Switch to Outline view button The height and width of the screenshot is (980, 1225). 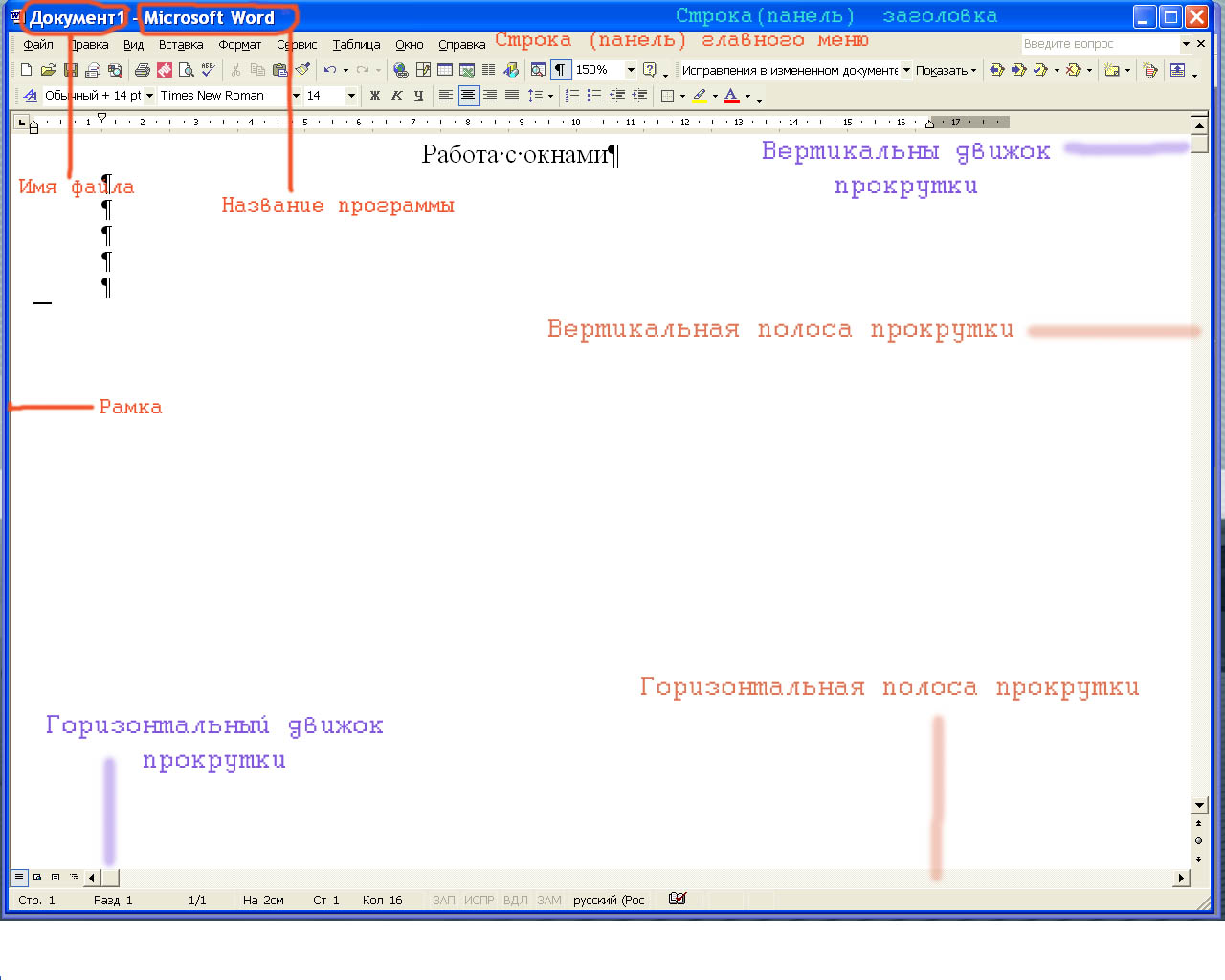[74, 877]
